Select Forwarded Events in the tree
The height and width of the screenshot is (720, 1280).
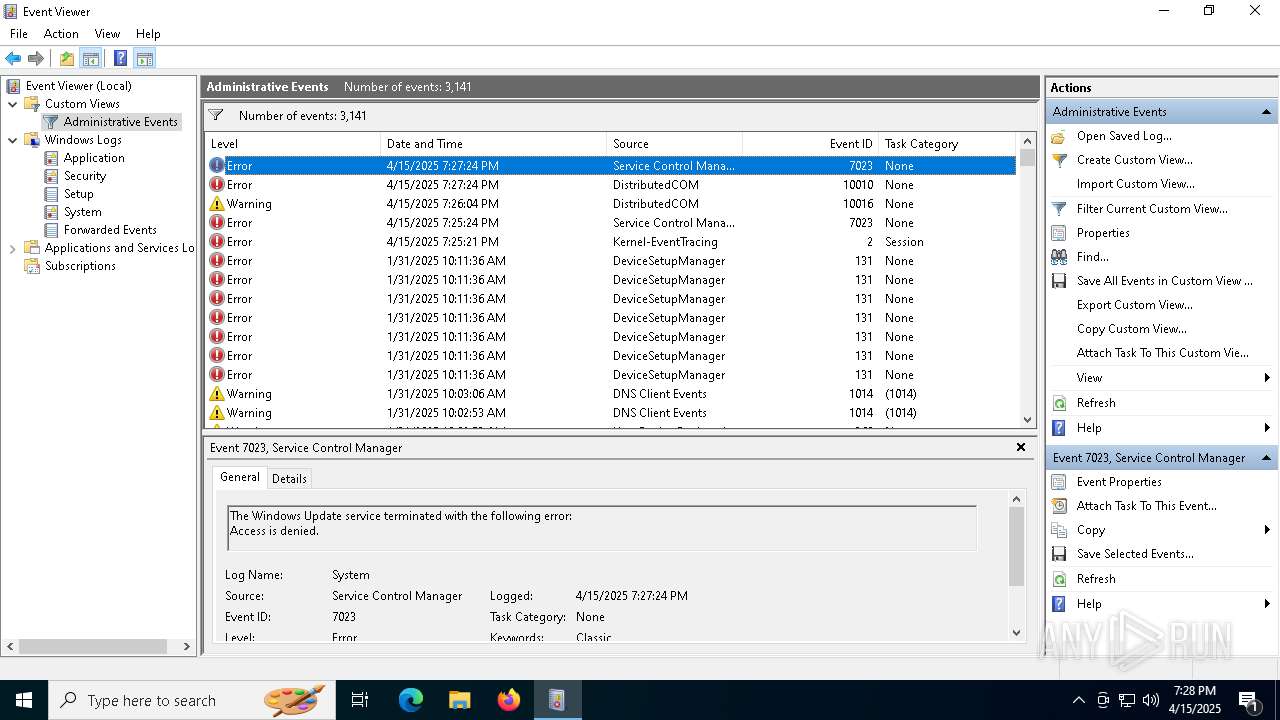110,230
